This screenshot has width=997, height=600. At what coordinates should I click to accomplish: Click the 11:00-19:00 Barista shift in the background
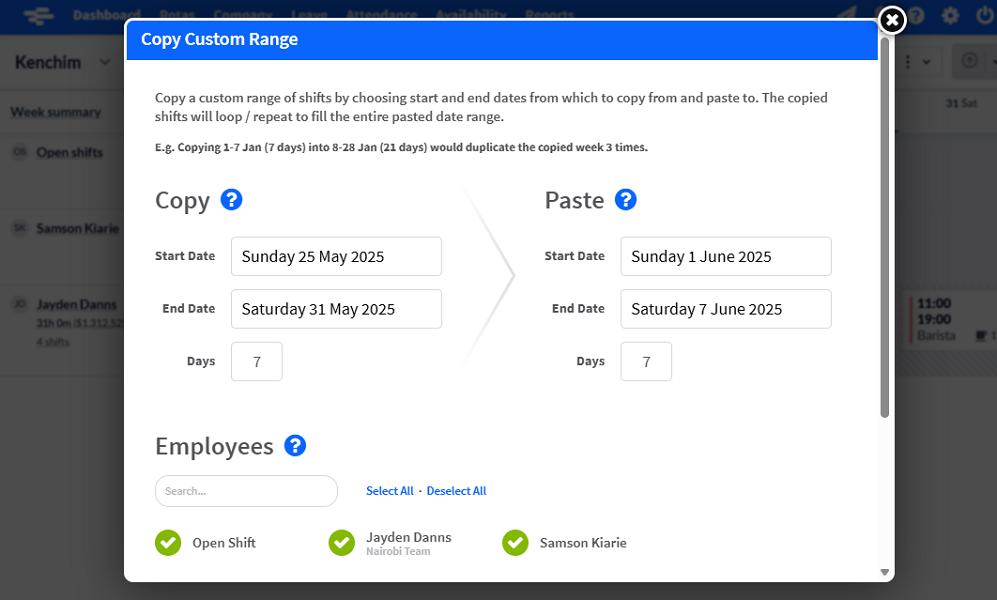pyautogui.click(x=951, y=320)
